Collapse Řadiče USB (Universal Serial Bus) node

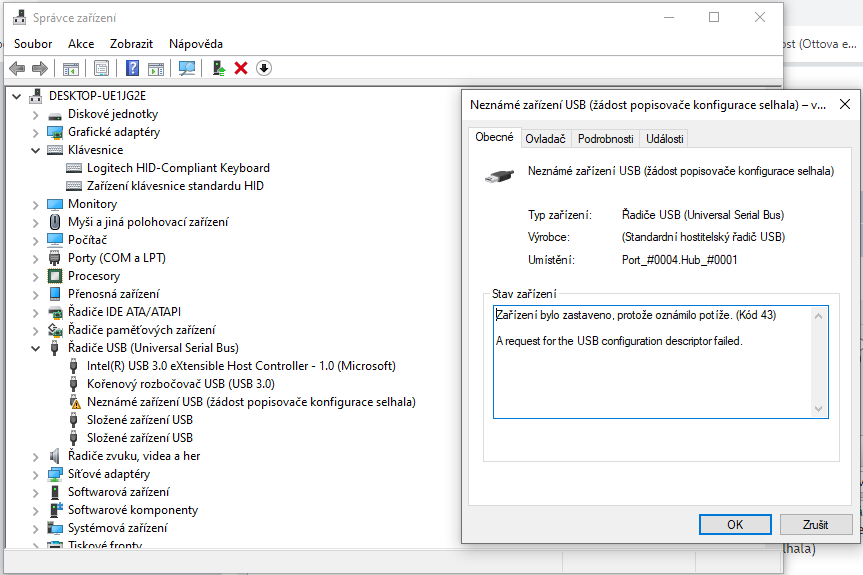37,348
